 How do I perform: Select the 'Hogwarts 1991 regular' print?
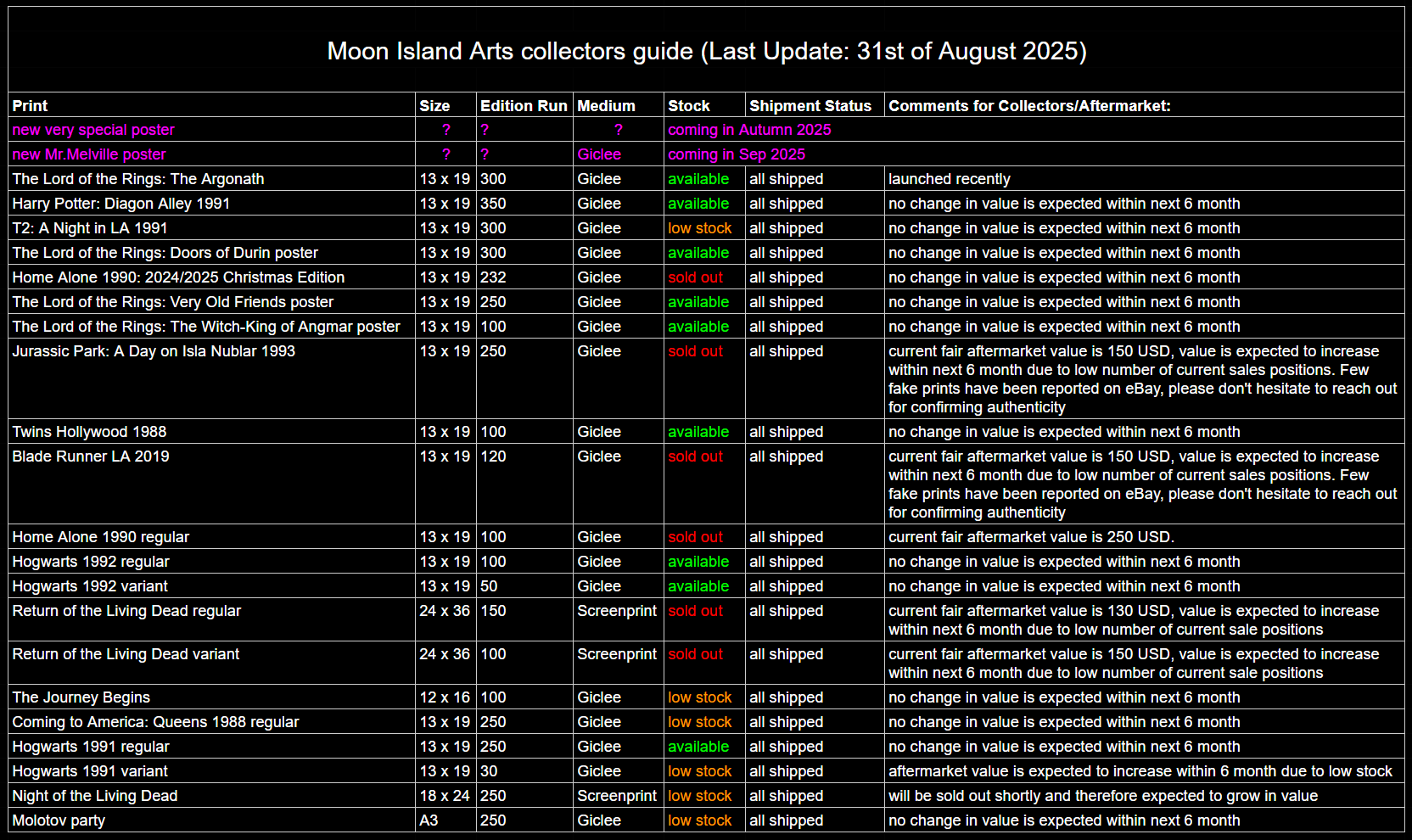click(91, 747)
